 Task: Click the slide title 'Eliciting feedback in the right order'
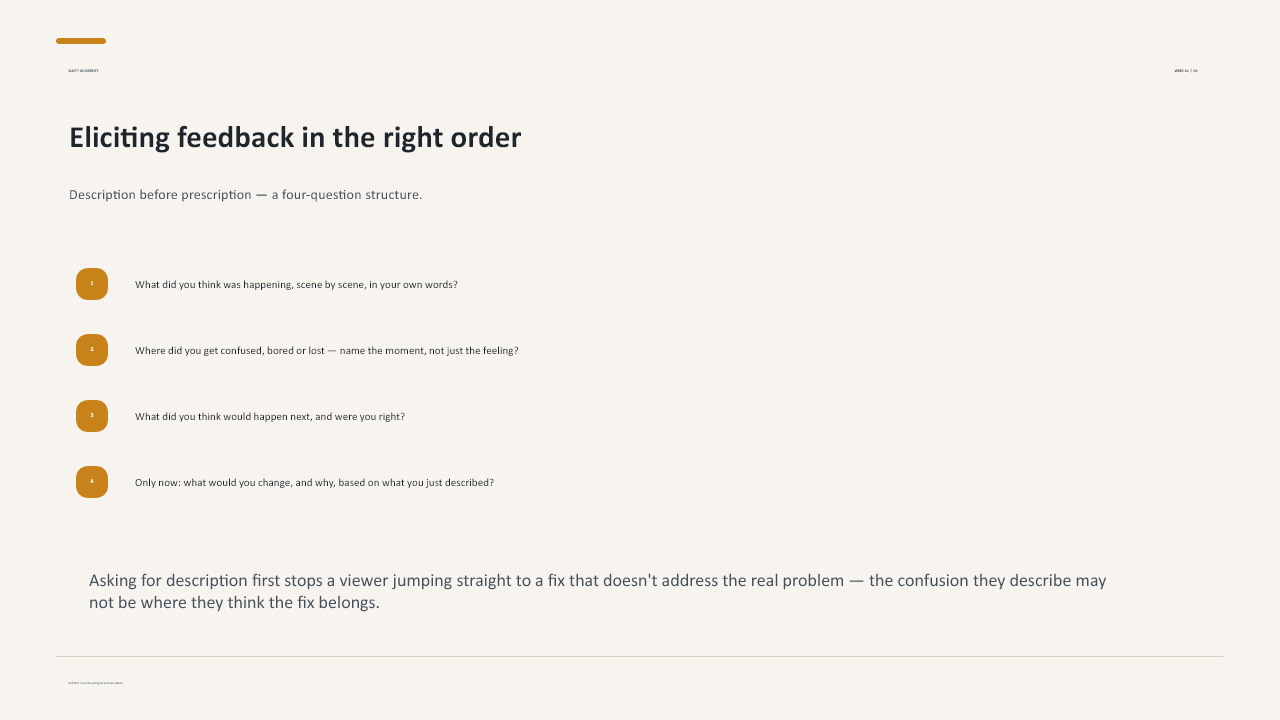(x=295, y=137)
